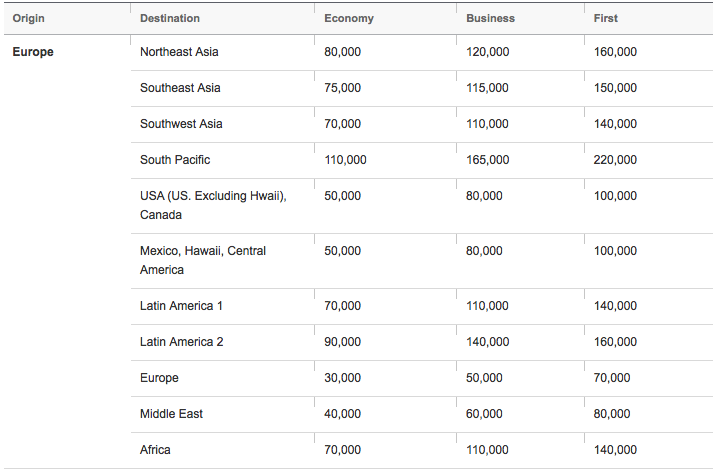Click Mexico, Hawaii, Central America cell
Screen dimensions: 717x475
click(203, 260)
